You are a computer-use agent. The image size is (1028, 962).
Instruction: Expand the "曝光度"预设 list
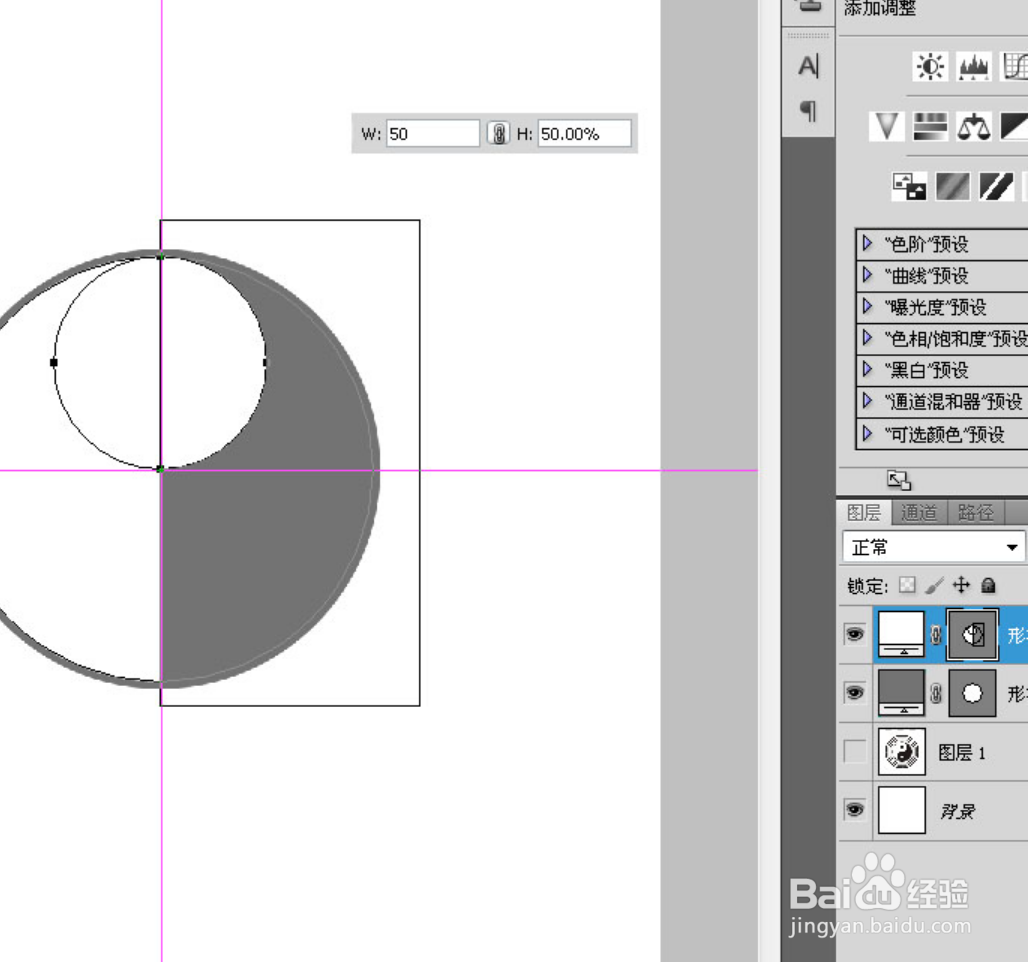pyautogui.click(x=867, y=306)
